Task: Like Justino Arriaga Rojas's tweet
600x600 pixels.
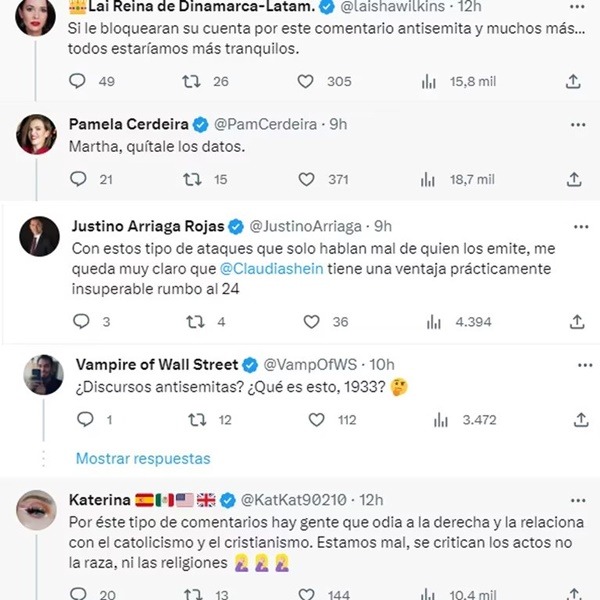Action: tap(311, 322)
